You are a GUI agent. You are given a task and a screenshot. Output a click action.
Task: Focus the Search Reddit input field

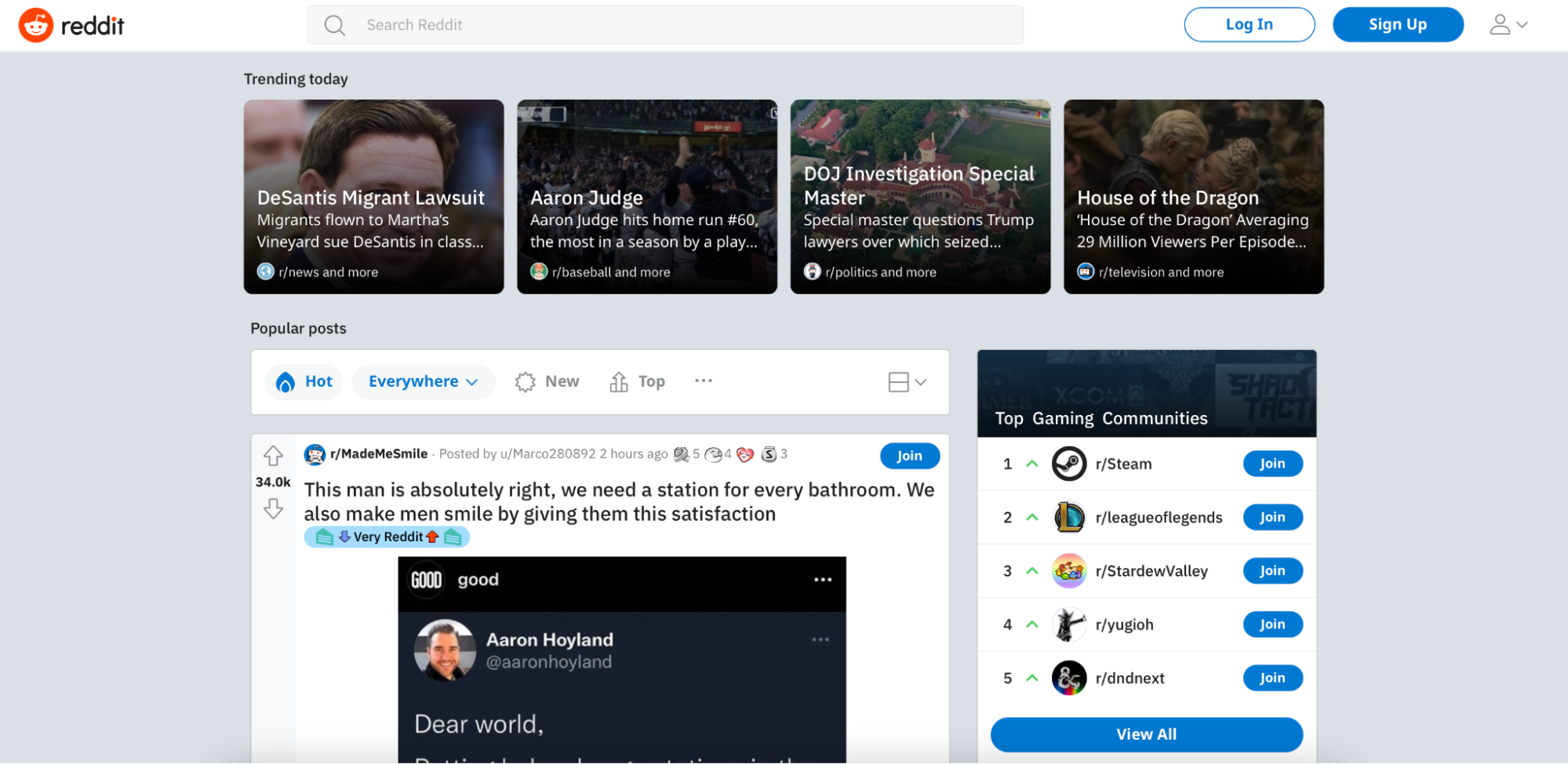point(664,25)
